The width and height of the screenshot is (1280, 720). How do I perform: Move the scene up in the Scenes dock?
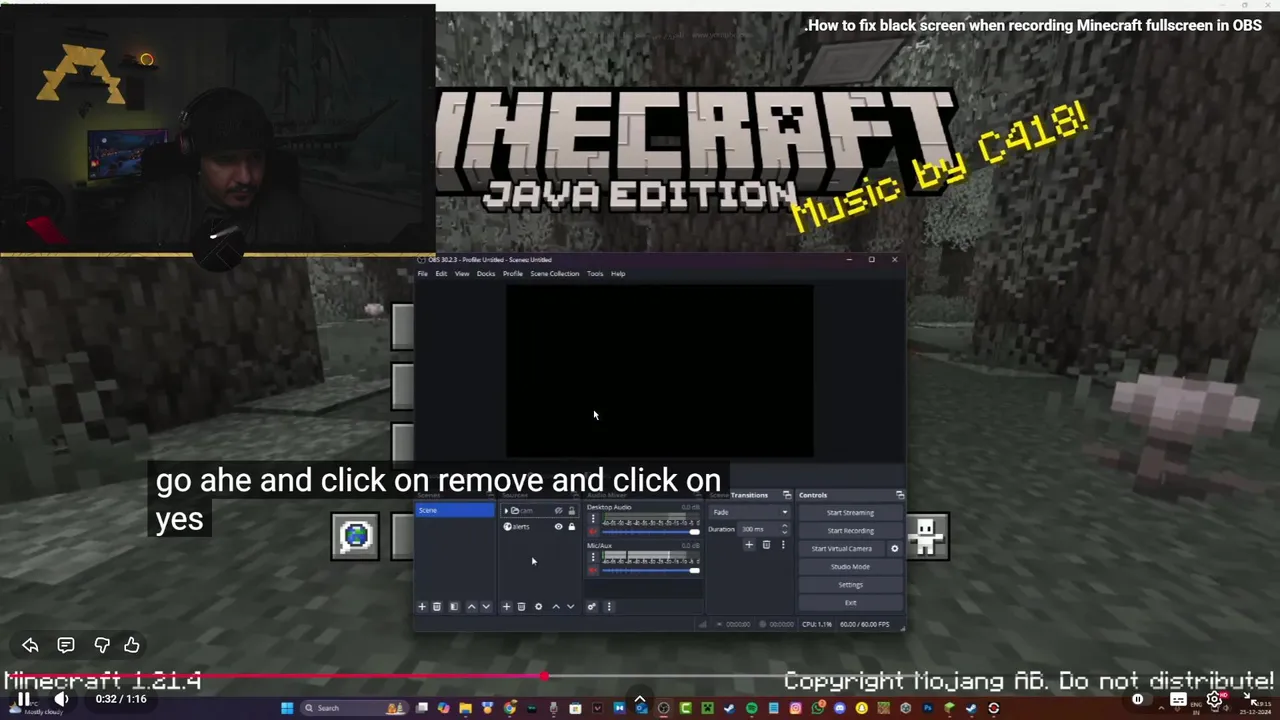pos(472,607)
